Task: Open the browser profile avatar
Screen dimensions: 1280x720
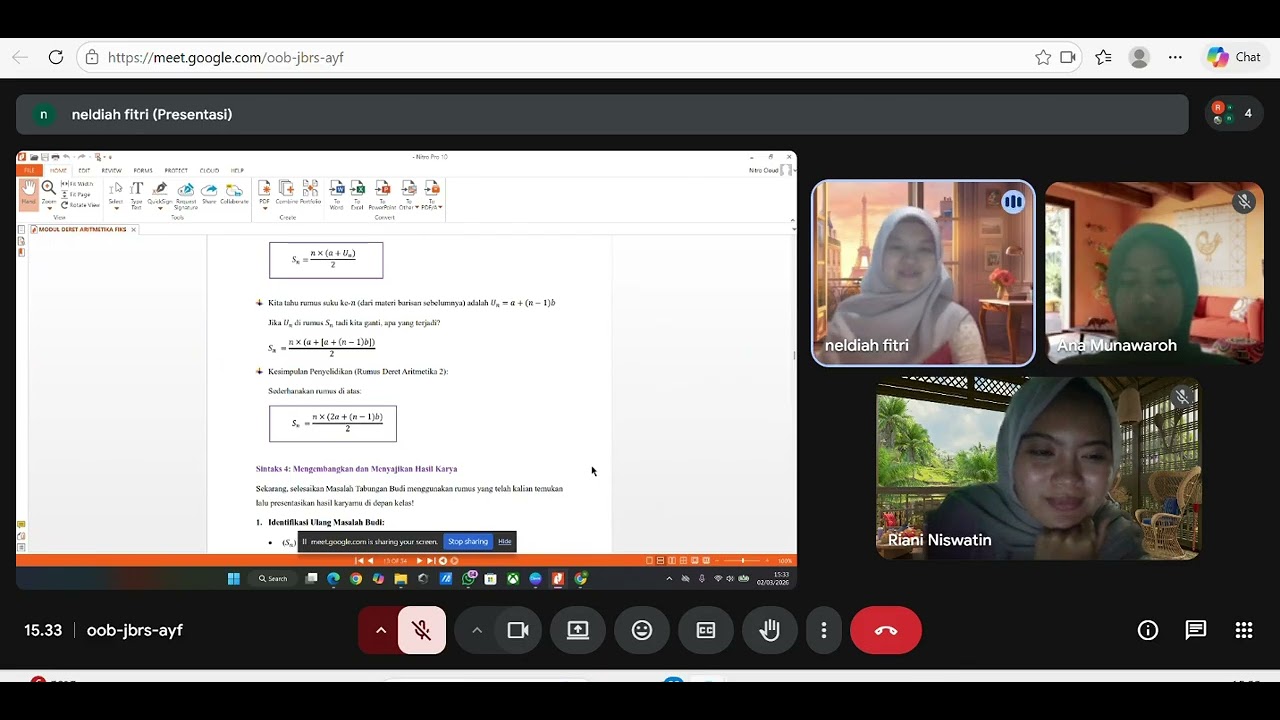Action: (1139, 57)
